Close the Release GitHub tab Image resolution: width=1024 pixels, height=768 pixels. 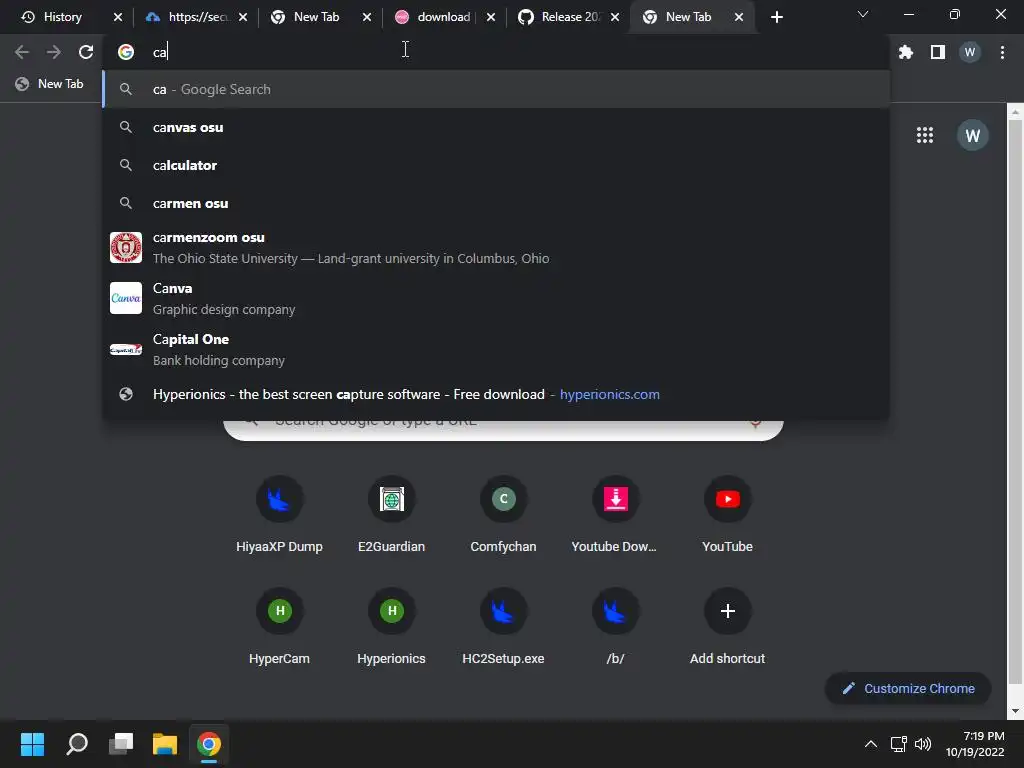615,17
